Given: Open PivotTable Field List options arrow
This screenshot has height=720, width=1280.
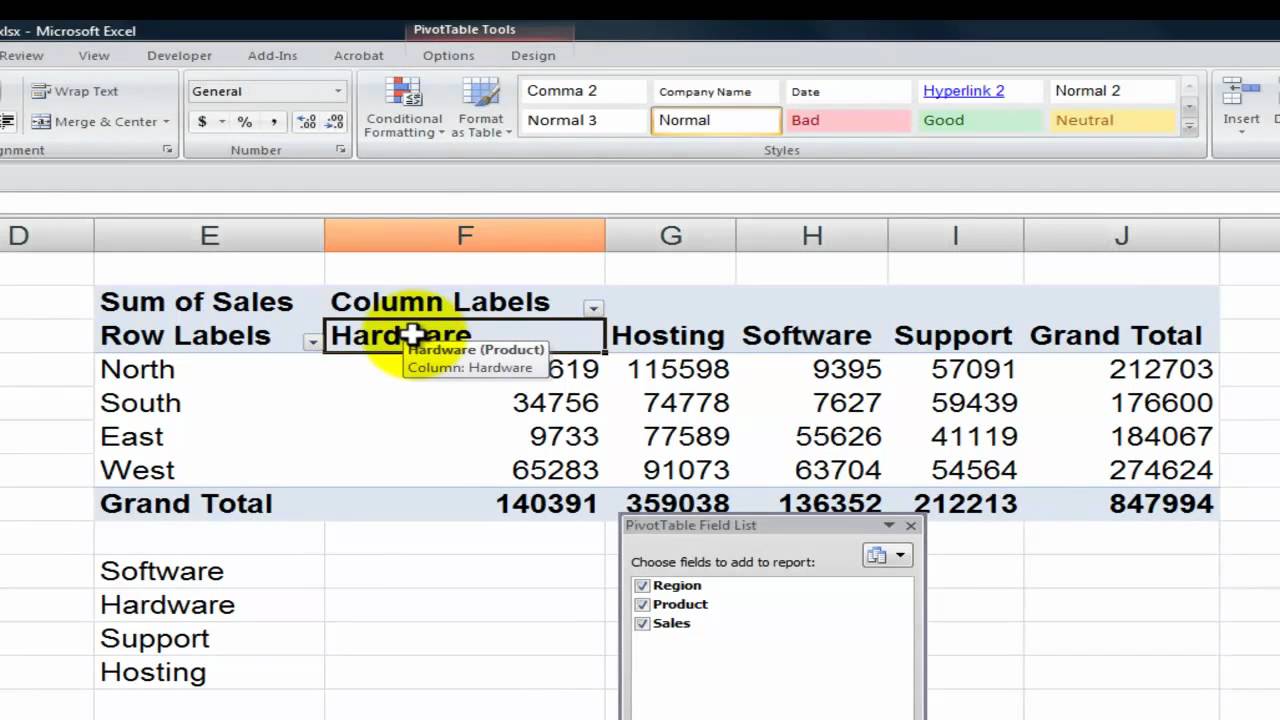Looking at the screenshot, I should click(x=888, y=525).
